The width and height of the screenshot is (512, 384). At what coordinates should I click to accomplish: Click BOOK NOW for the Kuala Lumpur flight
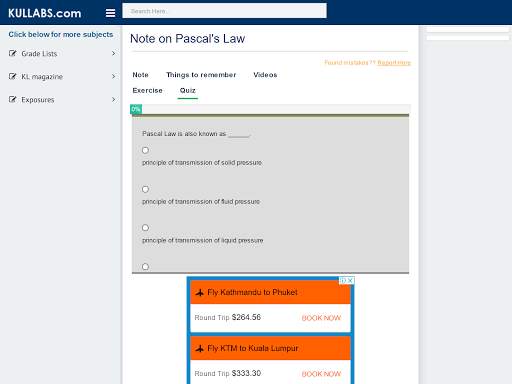[321, 374]
